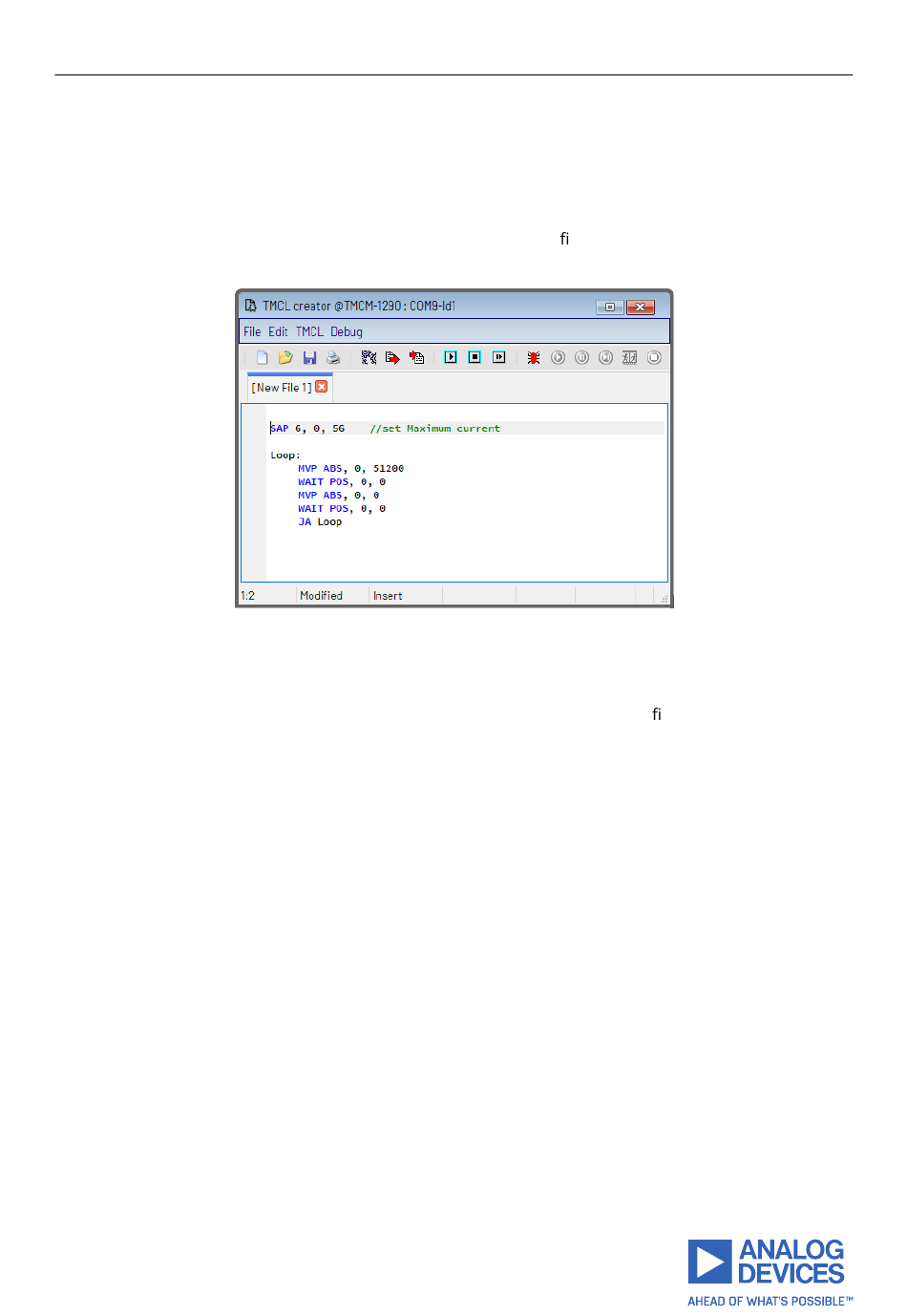
Task: Click the Modified status bar entry
Action: [x=321, y=595]
